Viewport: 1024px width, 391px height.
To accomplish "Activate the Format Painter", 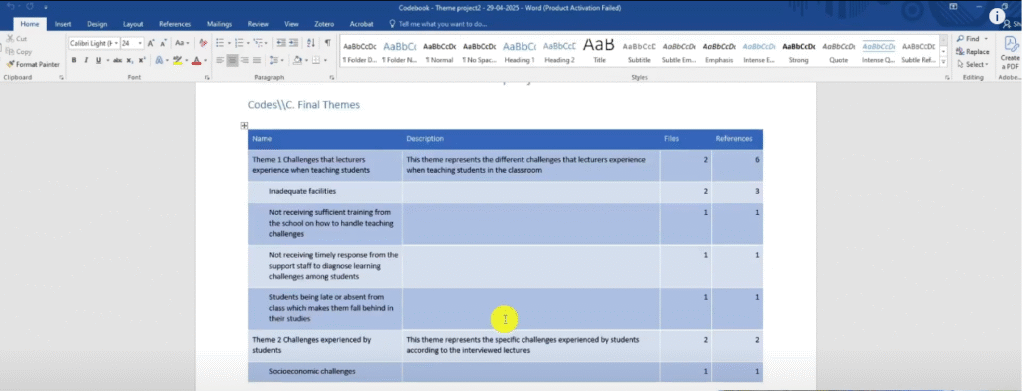I will coord(33,65).
